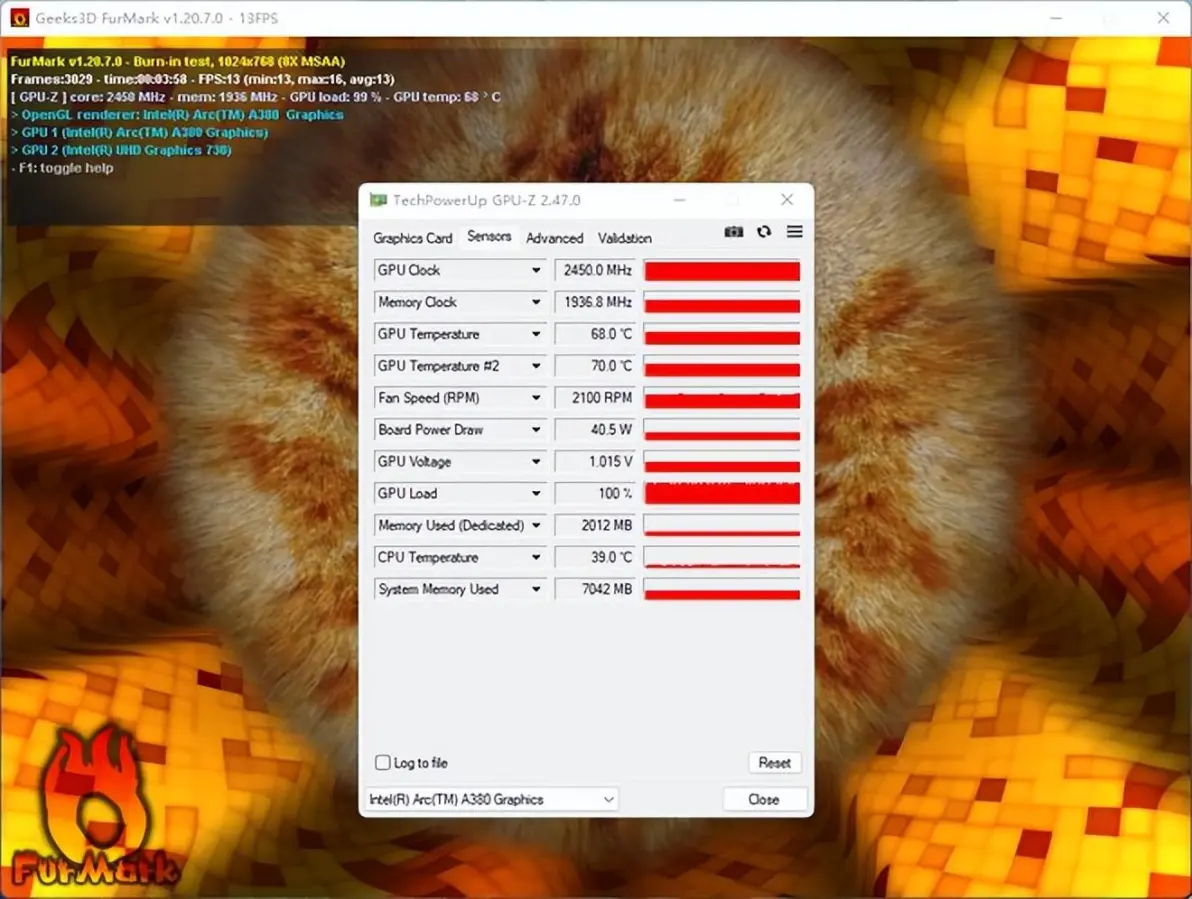Click the Board Power Draw graph
The height and width of the screenshot is (899, 1192).
point(722,430)
